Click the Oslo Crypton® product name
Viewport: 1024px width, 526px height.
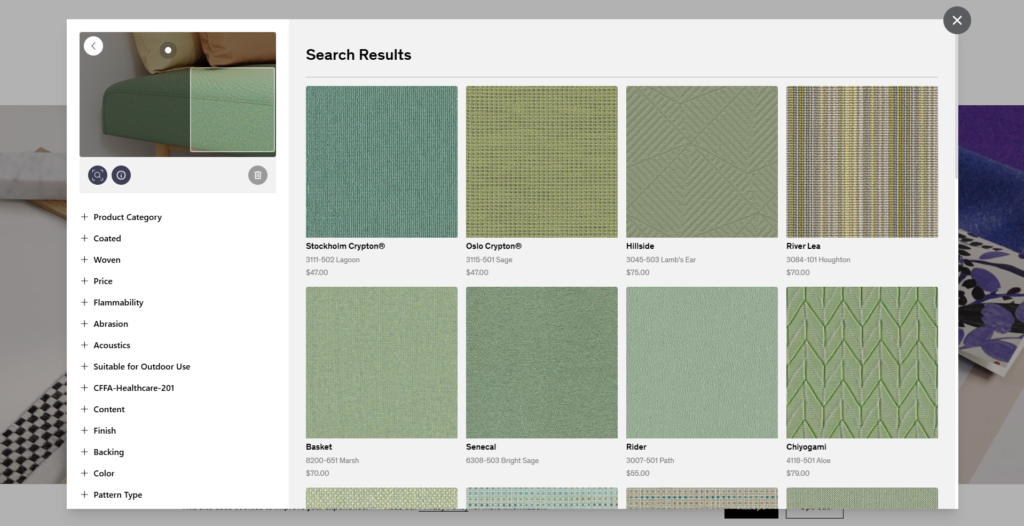coord(494,246)
